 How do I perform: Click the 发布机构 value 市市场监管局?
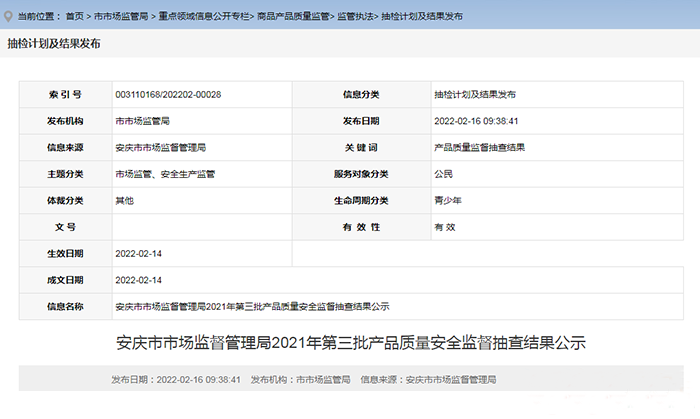tap(142, 121)
